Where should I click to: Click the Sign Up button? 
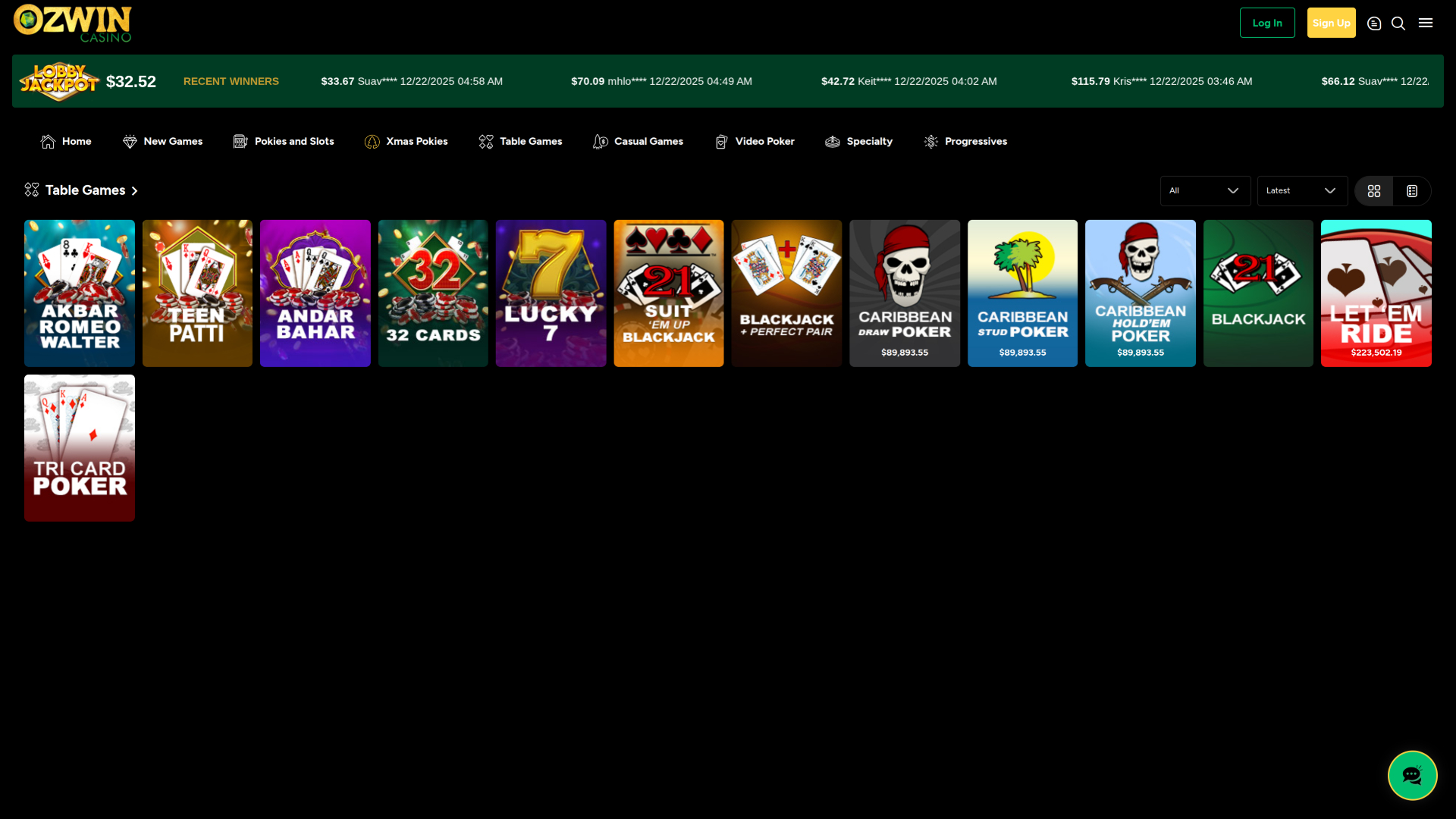point(1331,23)
